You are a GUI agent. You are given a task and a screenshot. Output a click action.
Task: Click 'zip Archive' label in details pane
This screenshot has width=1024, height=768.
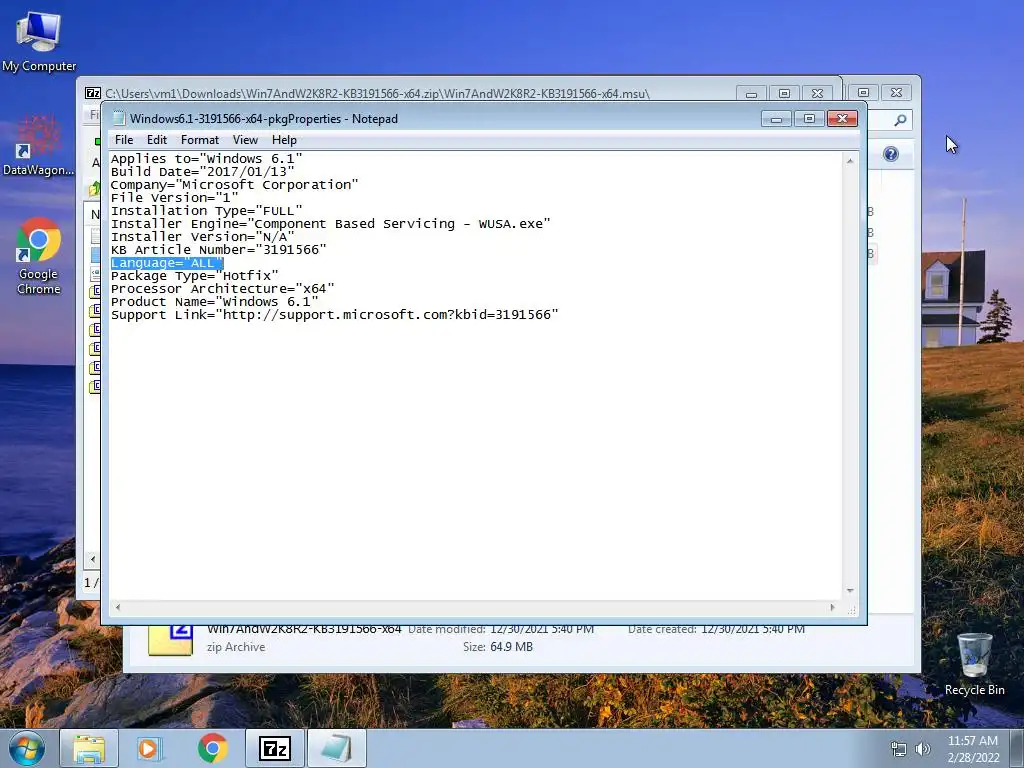[x=236, y=647]
